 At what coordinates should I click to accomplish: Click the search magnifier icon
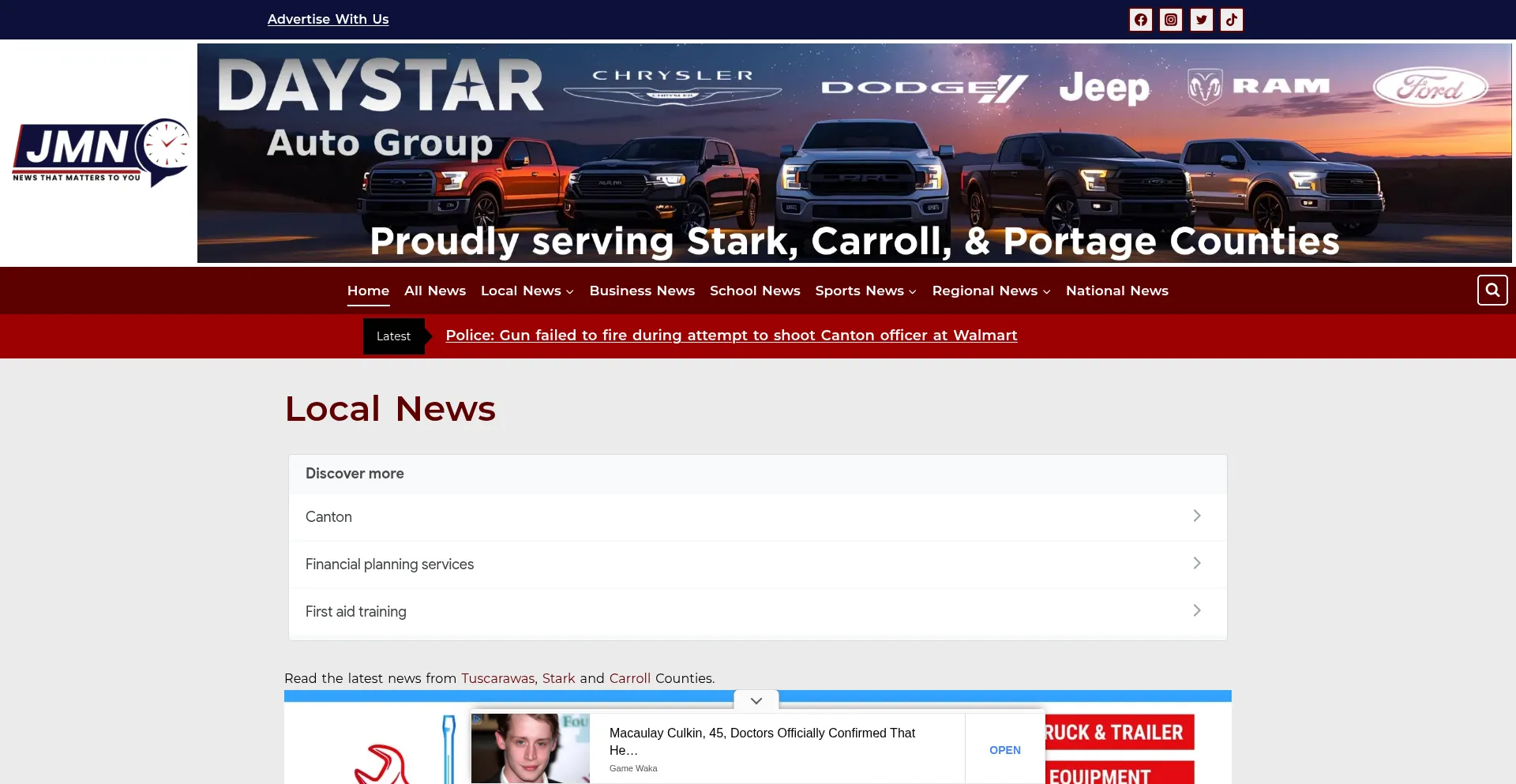[x=1492, y=290]
